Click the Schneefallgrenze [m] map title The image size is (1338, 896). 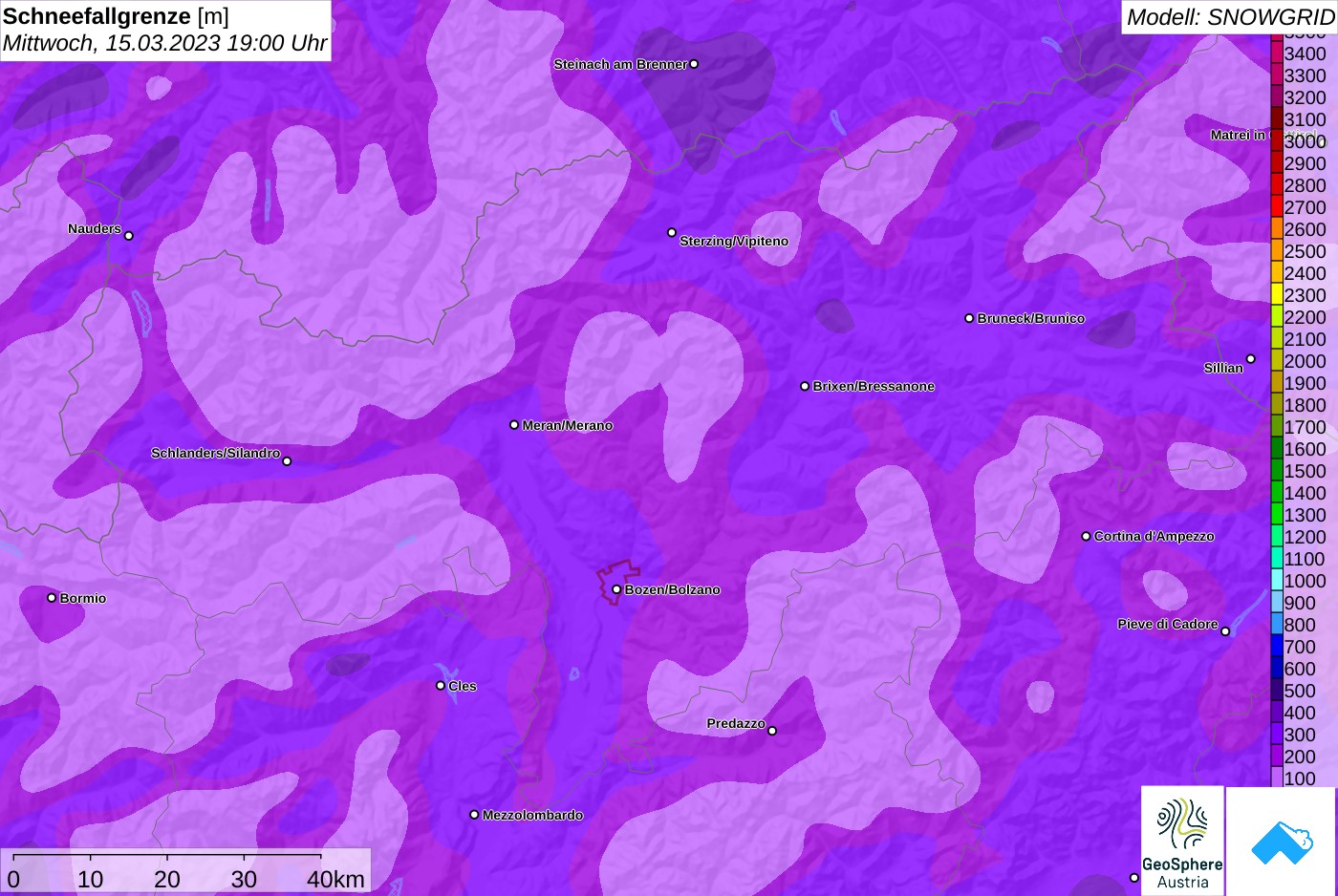(116, 16)
